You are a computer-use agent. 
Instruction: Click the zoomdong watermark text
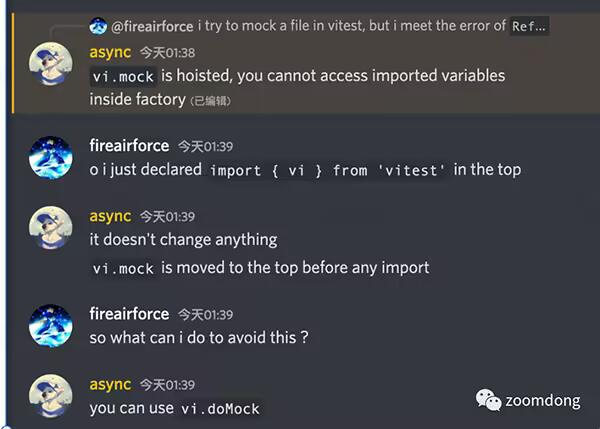pos(541,400)
